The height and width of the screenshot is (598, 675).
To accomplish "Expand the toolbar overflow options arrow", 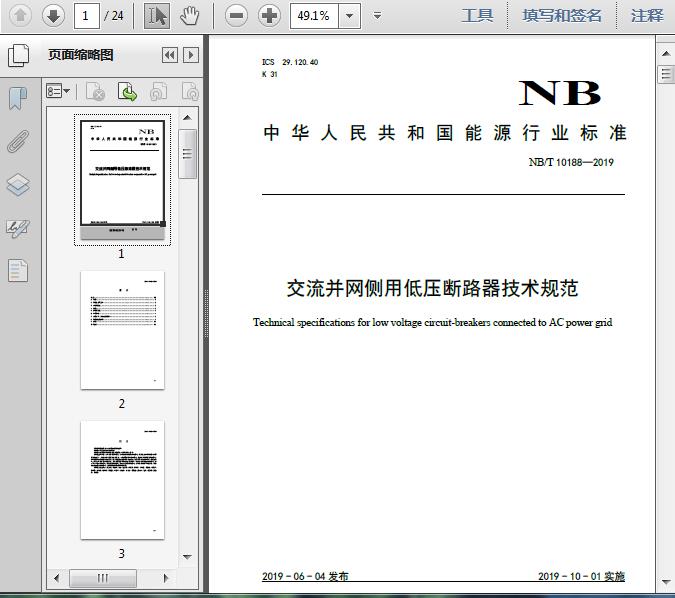I will 378,16.
